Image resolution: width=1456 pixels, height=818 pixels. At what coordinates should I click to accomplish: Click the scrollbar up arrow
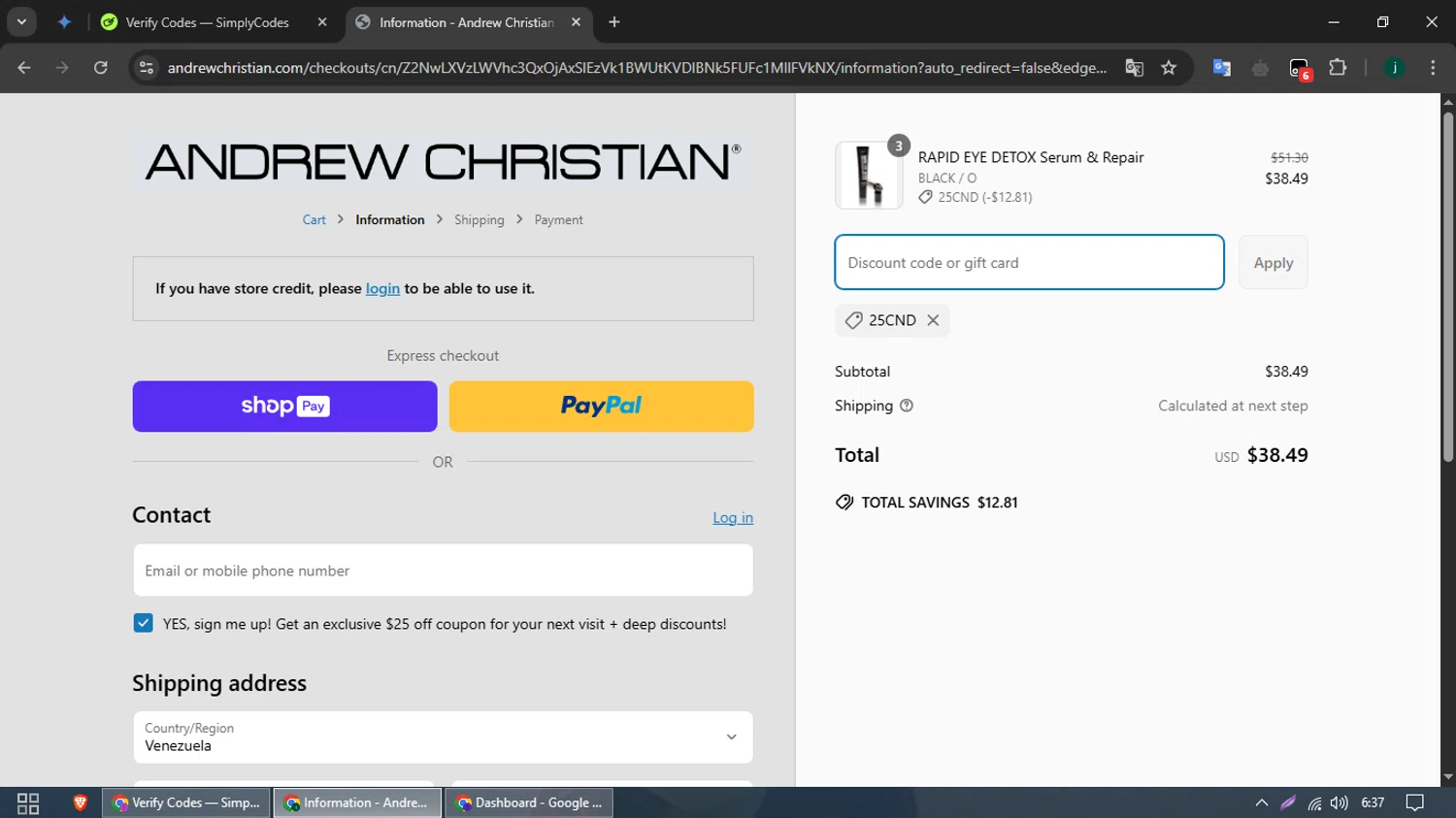(1448, 101)
